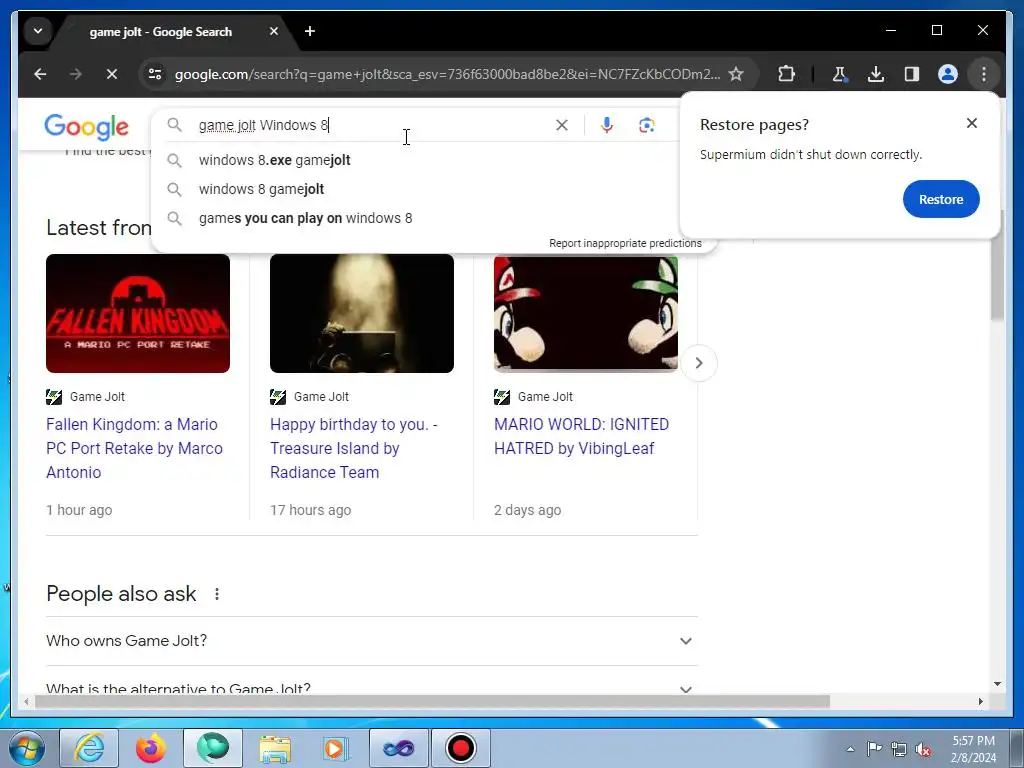
Task: Search by image lens icon
Action: [x=647, y=125]
